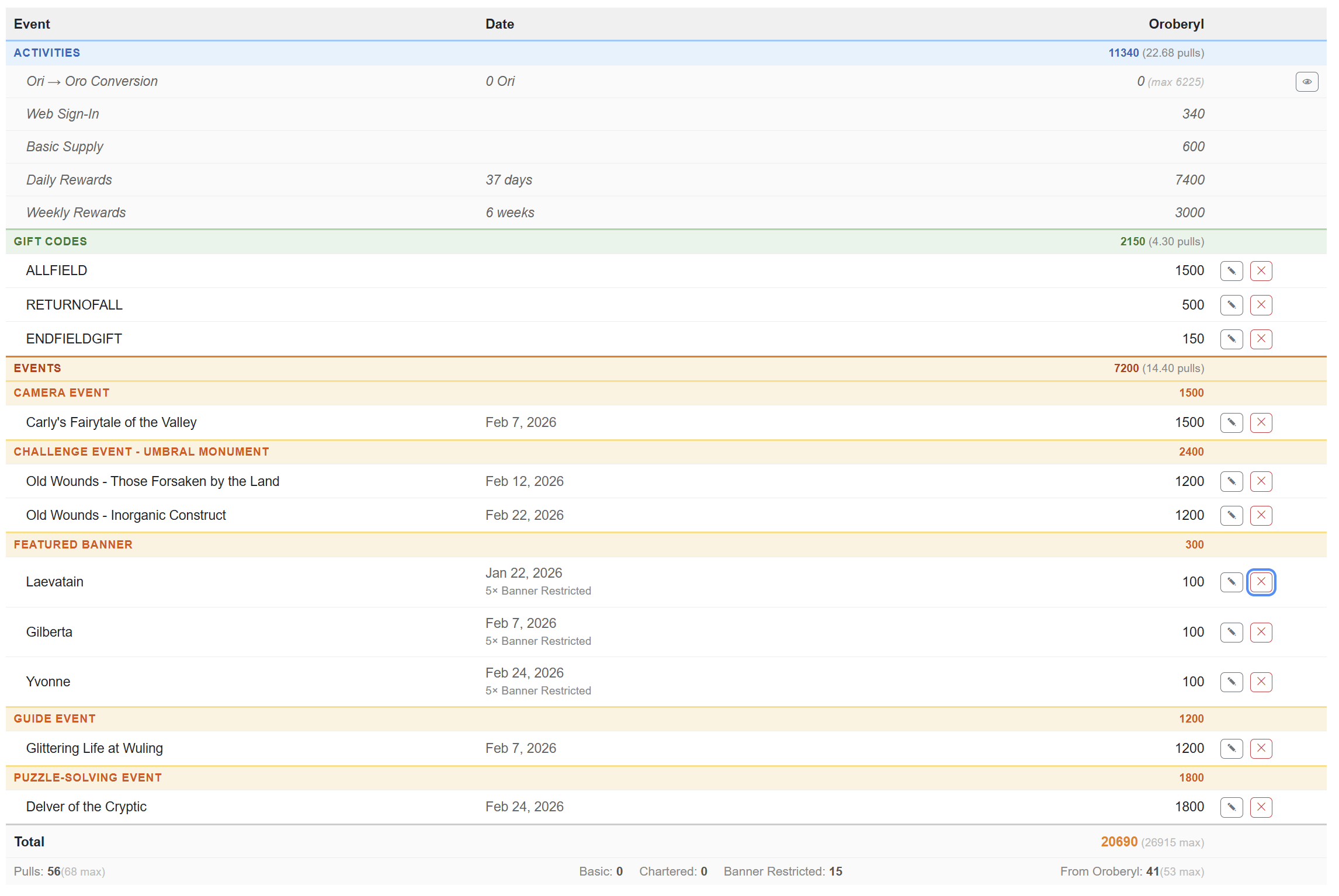Remove Delver of the Cryptic event
The height and width of the screenshot is (896, 1339).
pyautogui.click(x=1261, y=807)
